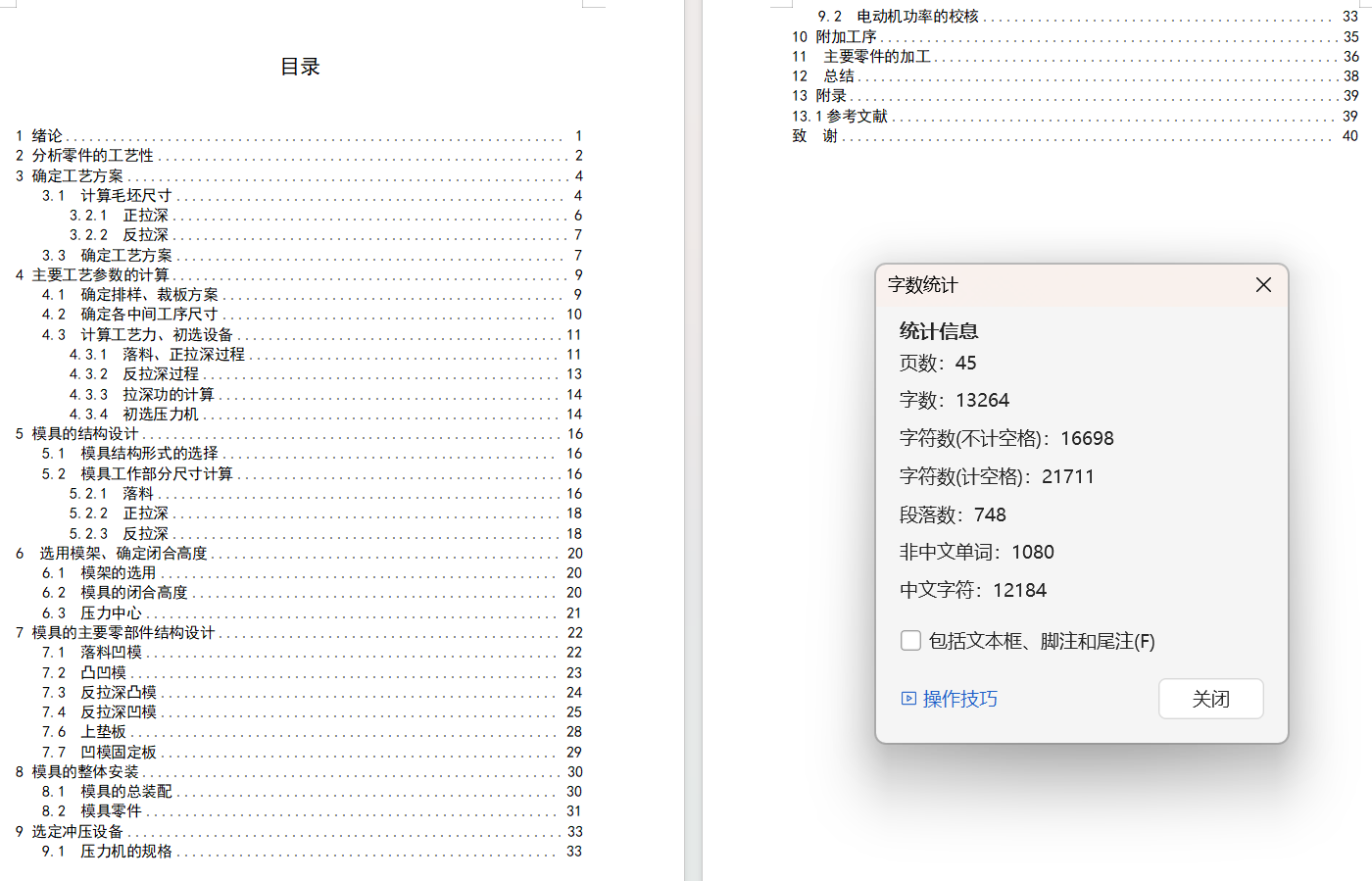The image size is (1372, 881).
Task: Close the 字数统计 dialog with the X
Action: (1263, 285)
